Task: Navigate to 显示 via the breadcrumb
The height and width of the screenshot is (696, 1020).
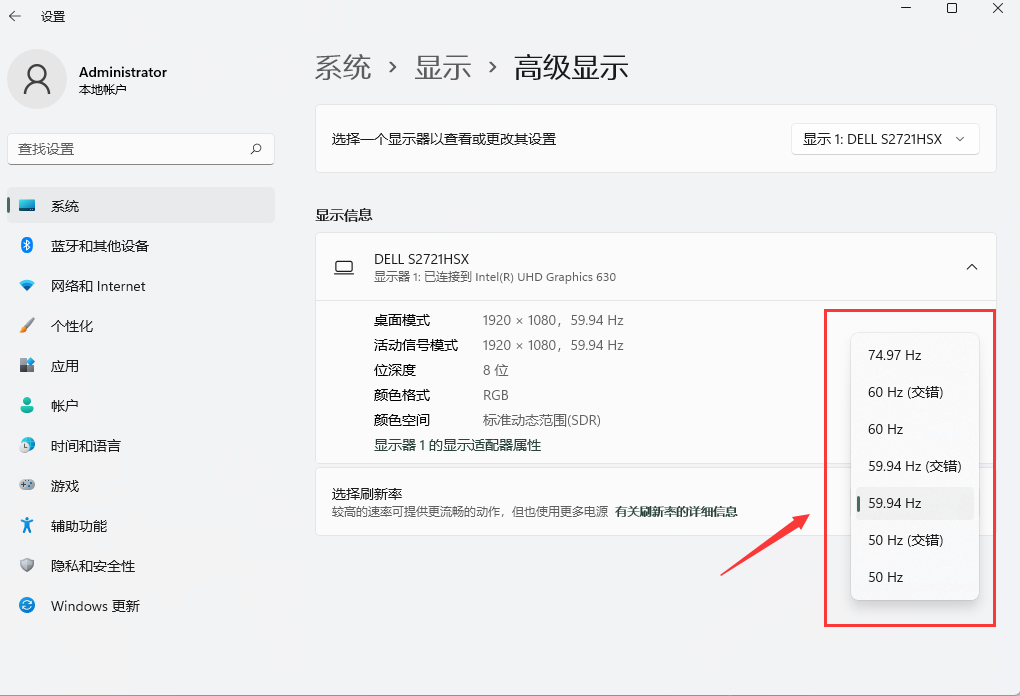Action: pyautogui.click(x=443, y=67)
